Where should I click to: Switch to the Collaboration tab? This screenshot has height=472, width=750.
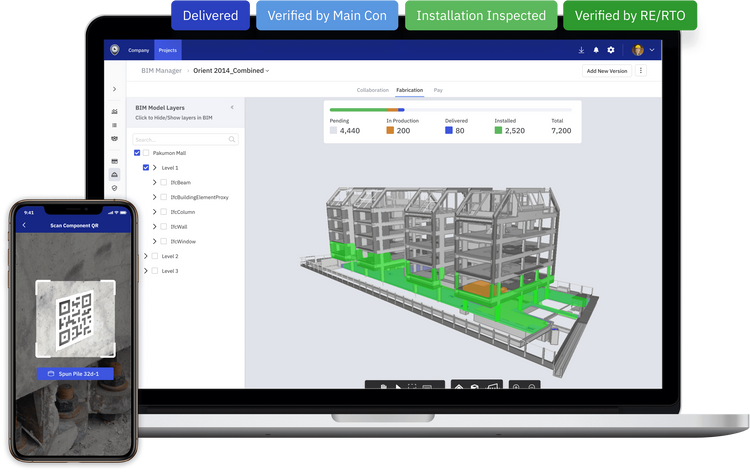(372, 90)
